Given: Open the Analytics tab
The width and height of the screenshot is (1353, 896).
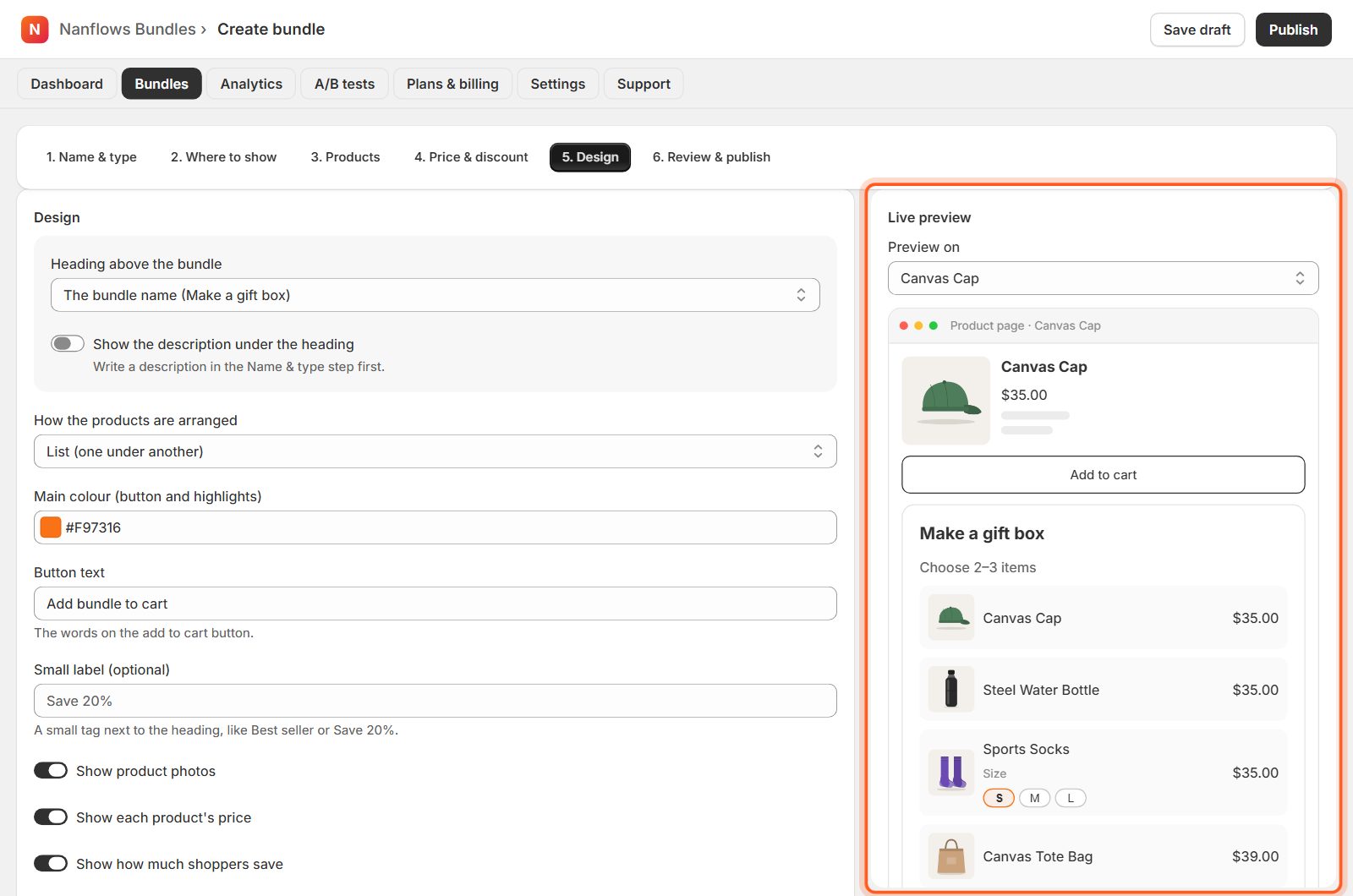Looking at the screenshot, I should click(251, 84).
